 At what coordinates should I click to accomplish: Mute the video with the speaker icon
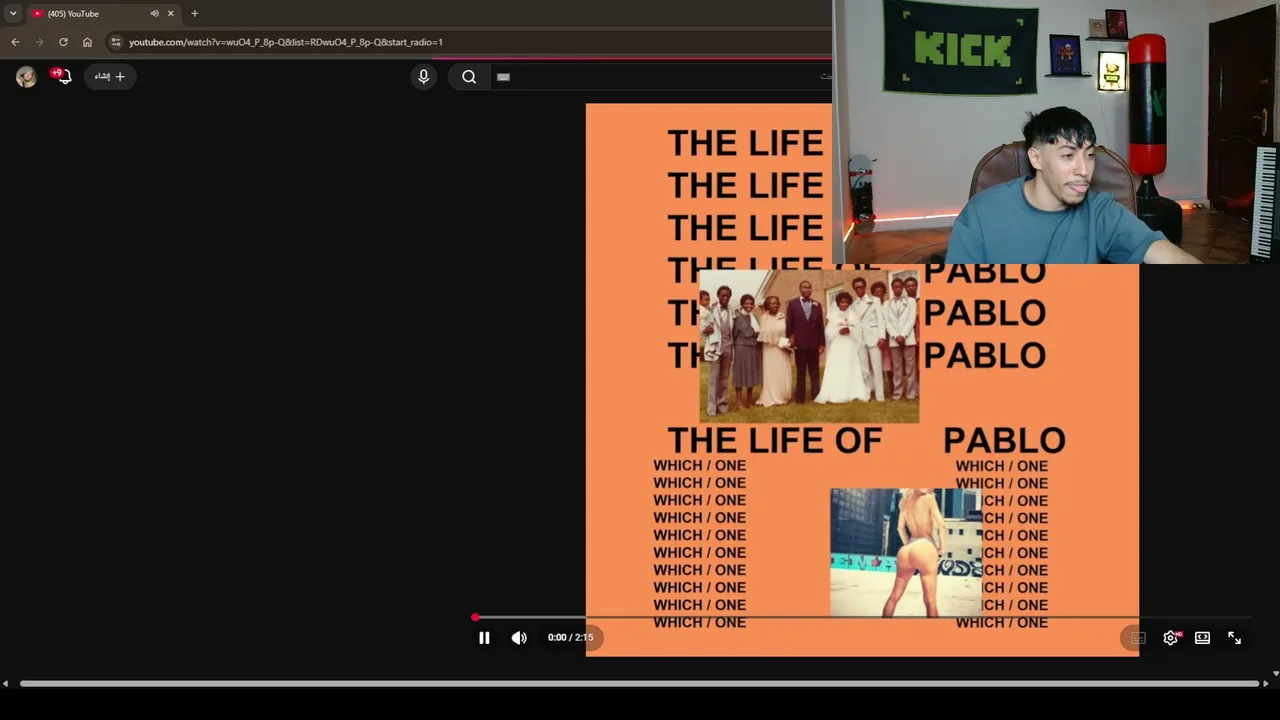click(x=519, y=638)
